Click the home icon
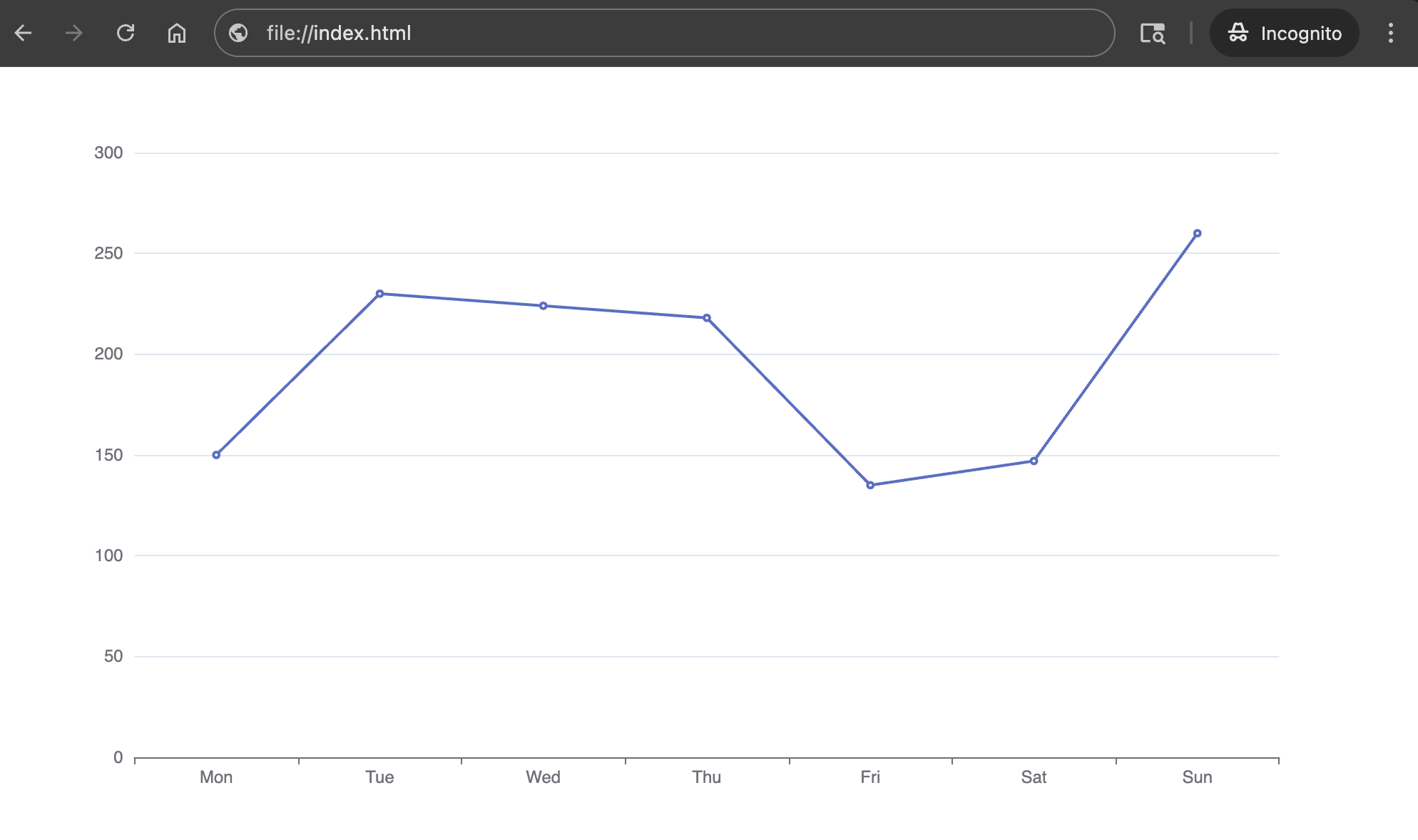This screenshot has height=840, width=1418. coord(176,33)
